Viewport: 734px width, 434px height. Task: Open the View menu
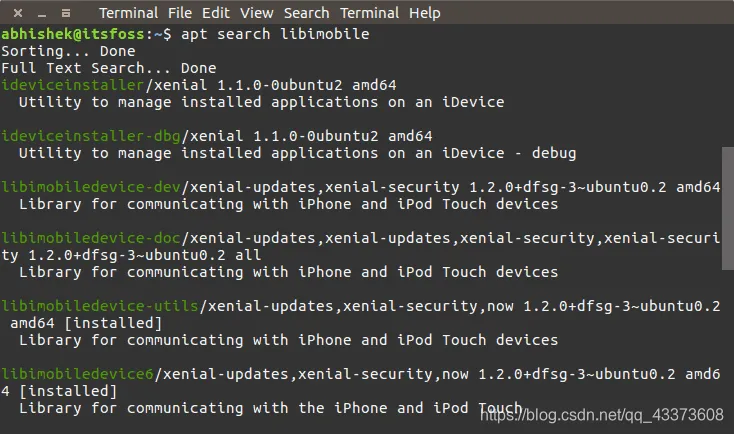257,13
